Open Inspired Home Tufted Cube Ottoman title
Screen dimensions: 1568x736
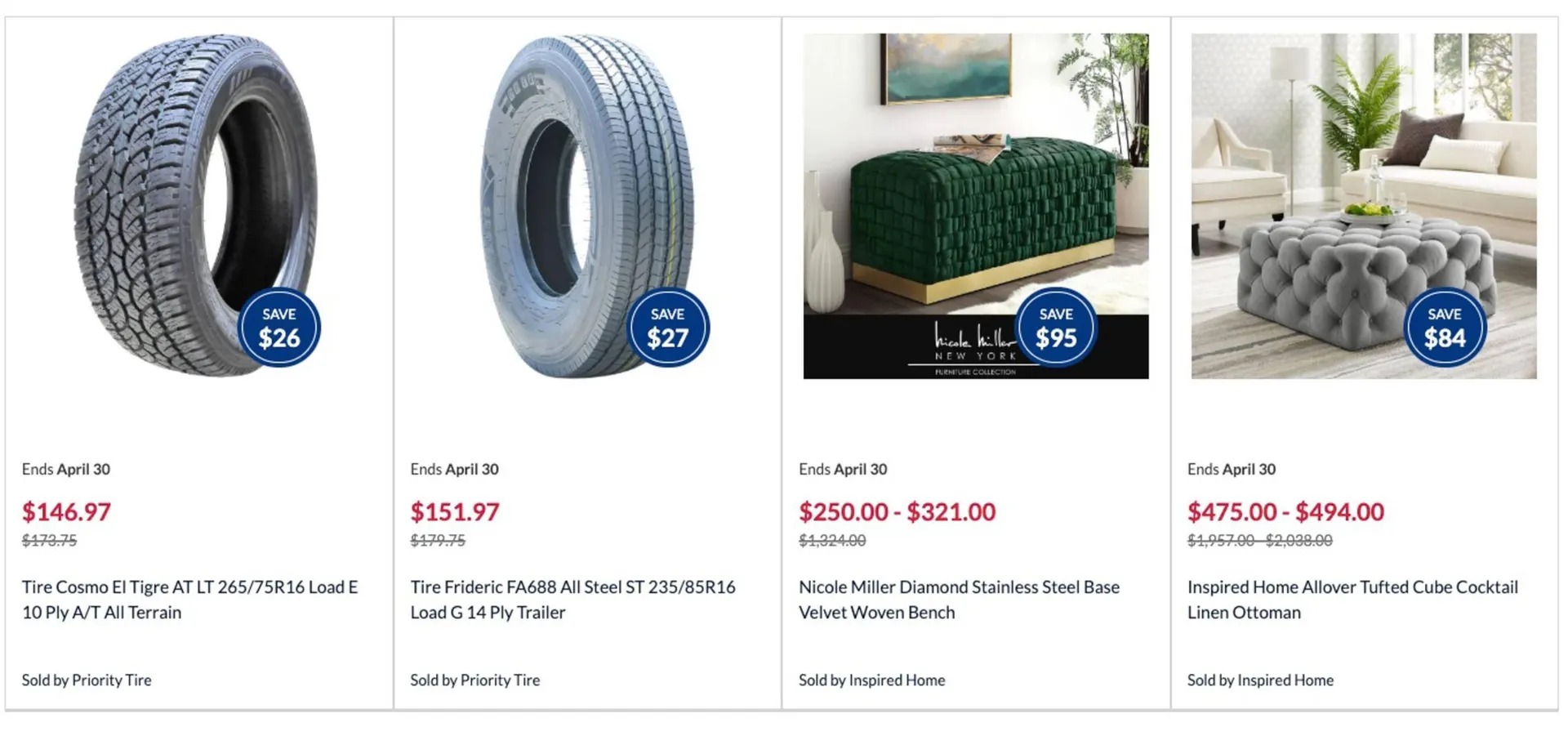point(1352,600)
